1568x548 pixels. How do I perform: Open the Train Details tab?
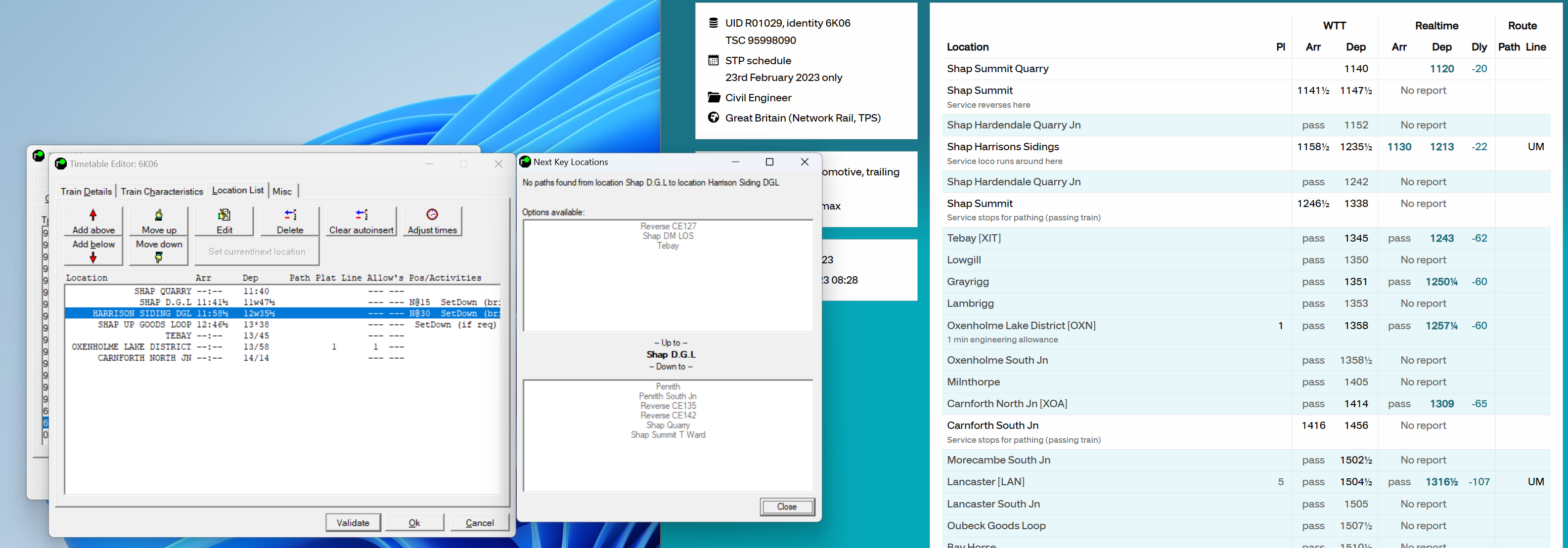click(x=86, y=191)
